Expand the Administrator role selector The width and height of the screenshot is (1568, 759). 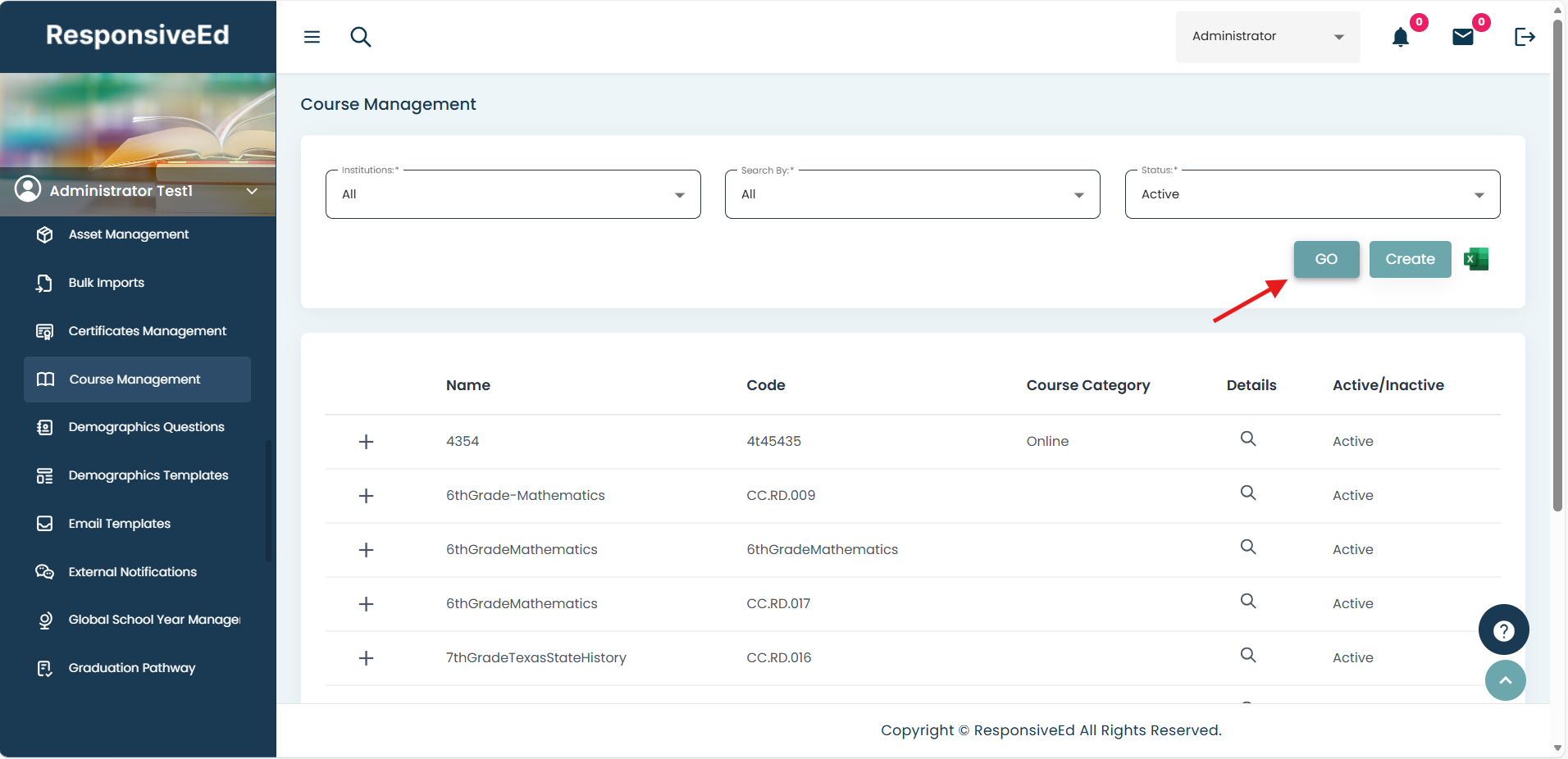click(1267, 37)
